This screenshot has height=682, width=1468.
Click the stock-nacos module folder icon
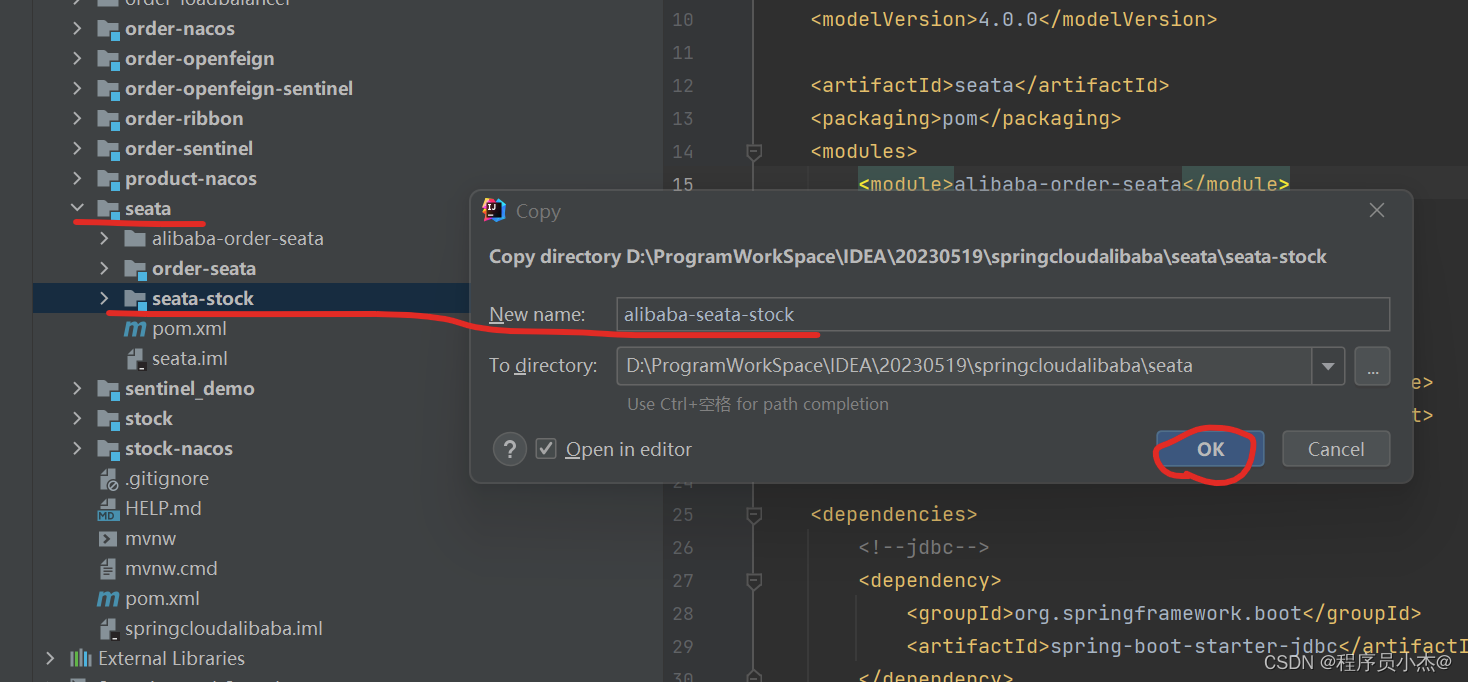pos(108,449)
